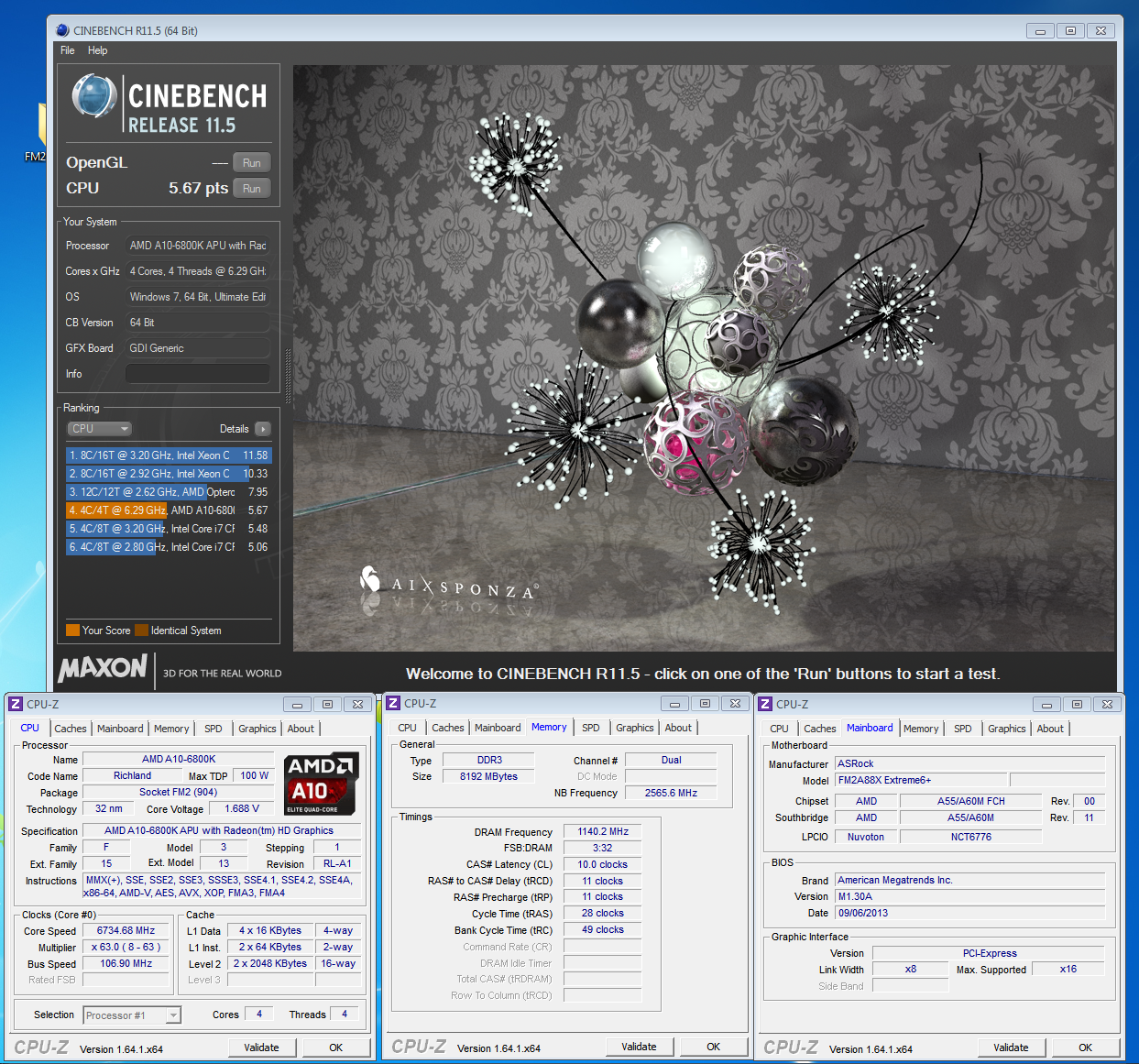Click Validate in the first CPU-Z window
The image size is (1139, 1064).
(x=261, y=1048)
